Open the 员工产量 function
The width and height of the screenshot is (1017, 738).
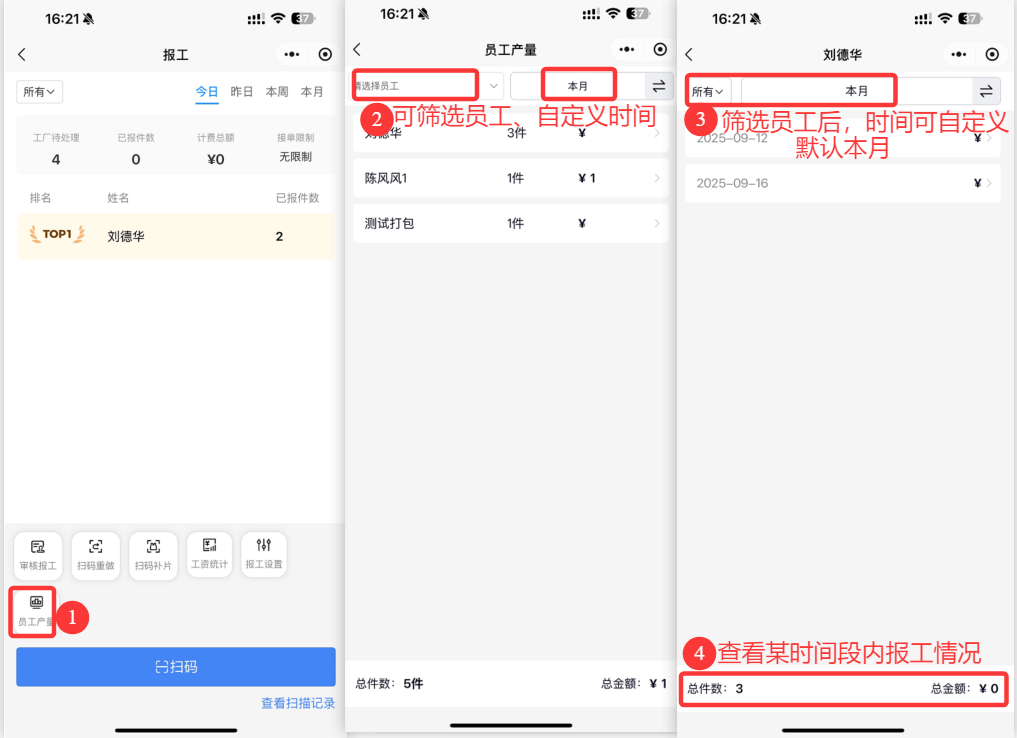tap(34, 612)
